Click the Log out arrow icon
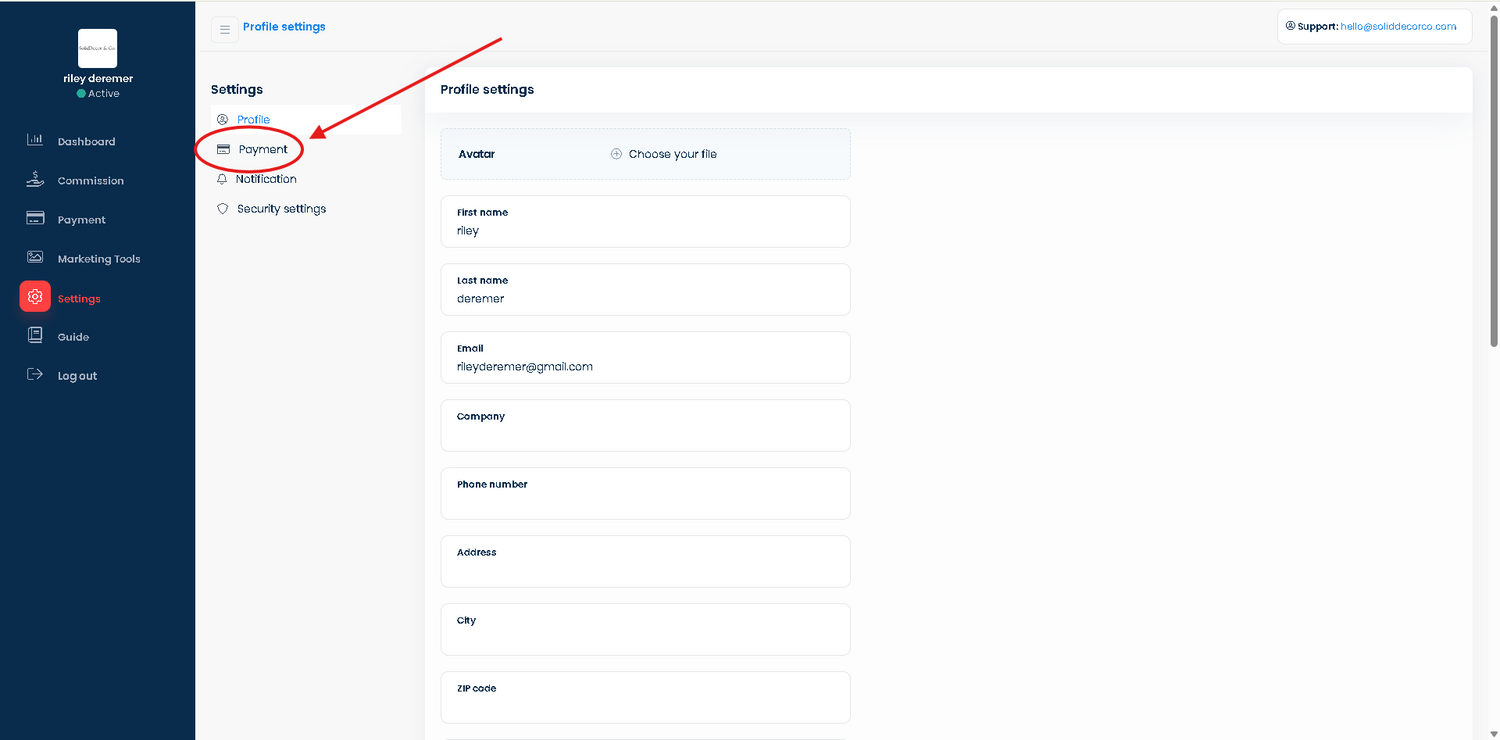Viewport: 1500px width, 740px height. (35, 374)
